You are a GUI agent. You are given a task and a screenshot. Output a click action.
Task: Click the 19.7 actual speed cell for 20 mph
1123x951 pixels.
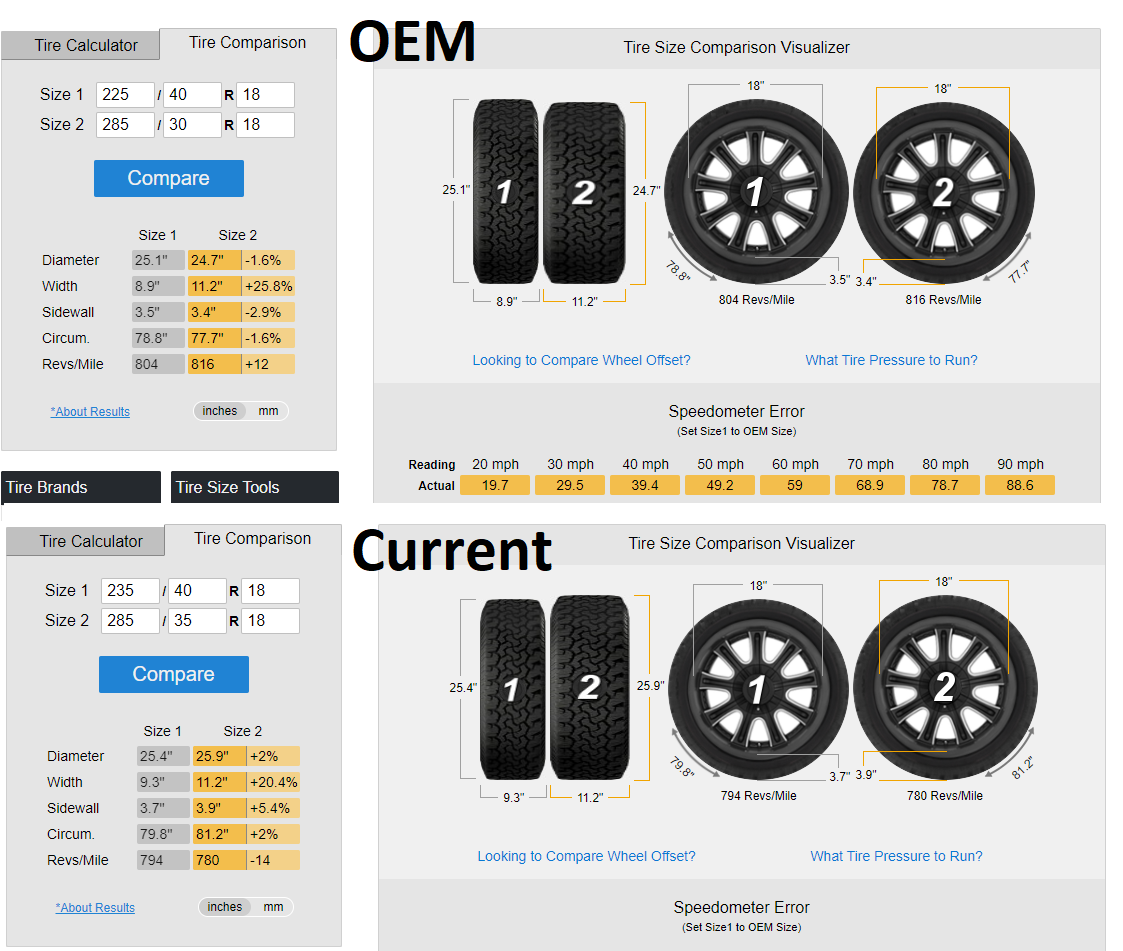point(495,484)
